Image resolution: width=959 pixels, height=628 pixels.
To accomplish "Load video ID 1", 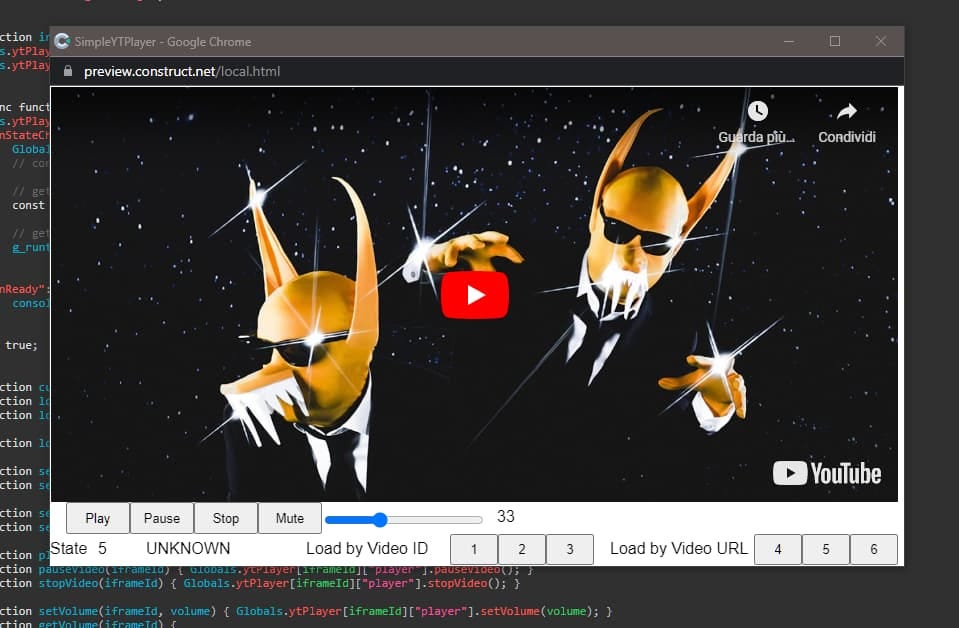I will point(473,549).
